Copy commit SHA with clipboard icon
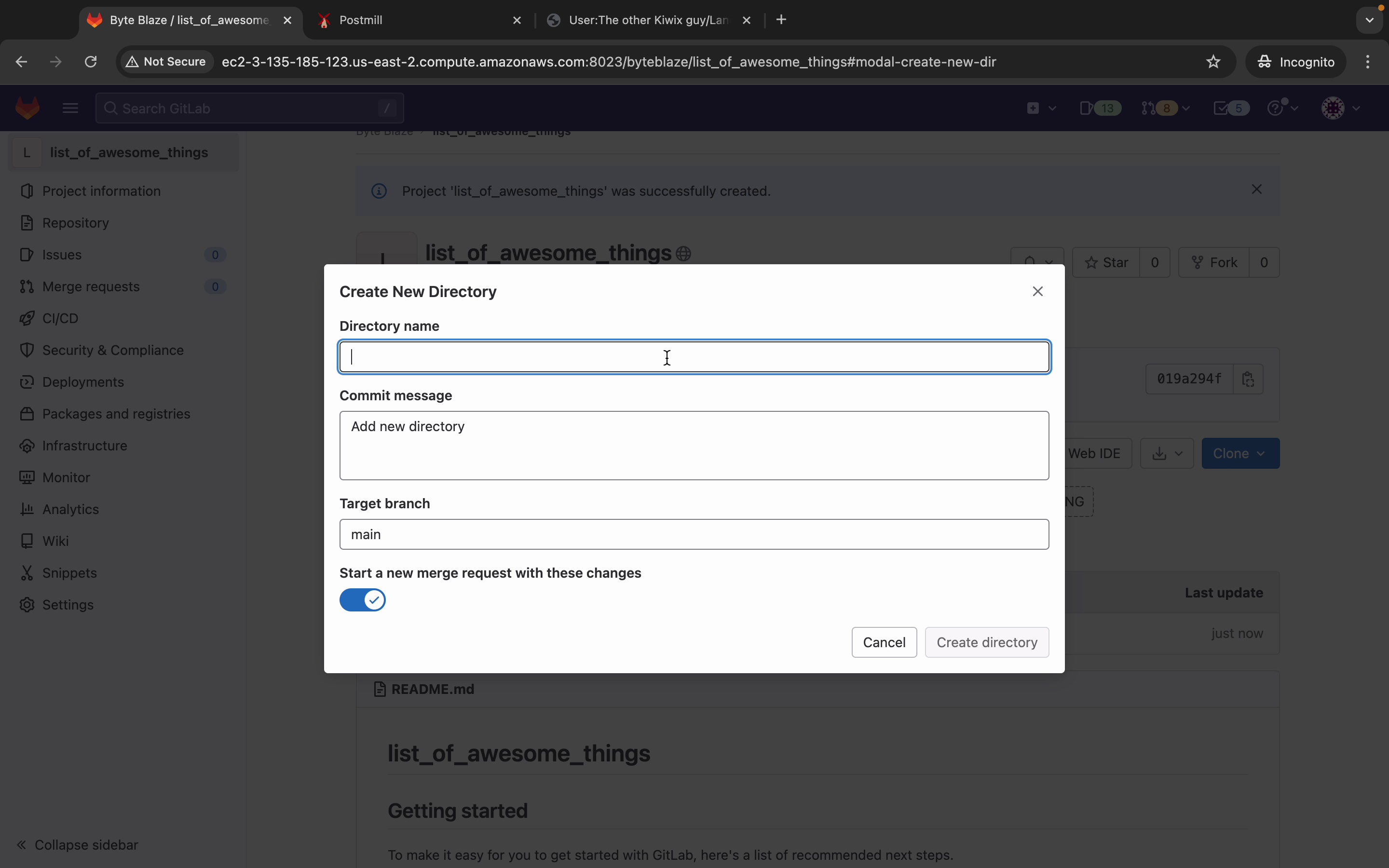The image size is (1389, 868). [x=1248, y=379]
